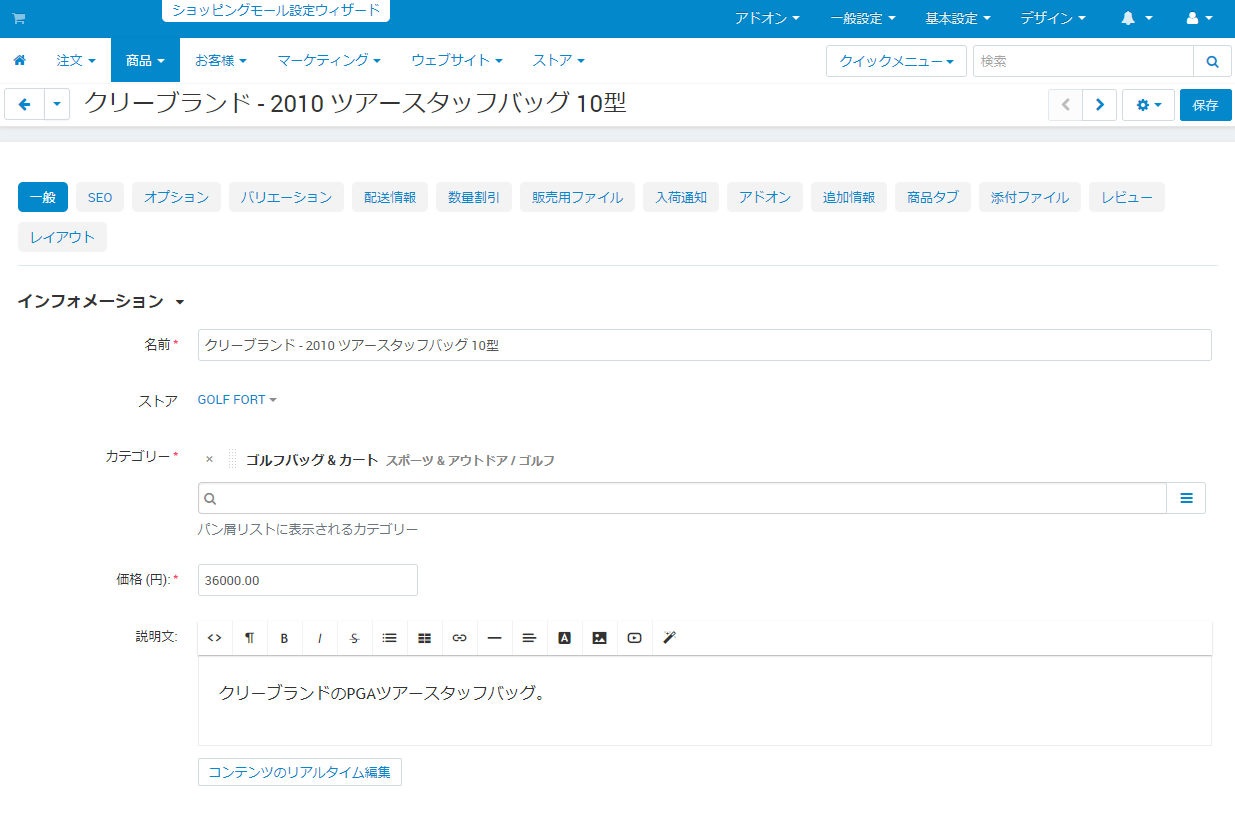The height and width of the screenshot is (817, 1235).
Task: Apply bold formatting in description editor
Action: (x=284, y=638)
